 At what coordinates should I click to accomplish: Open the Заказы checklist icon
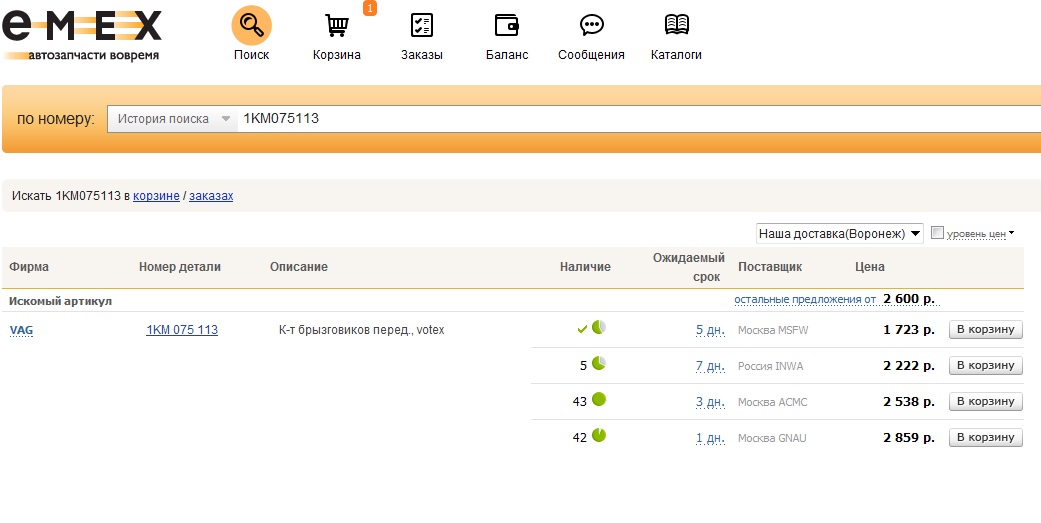[x=422, y=25]
